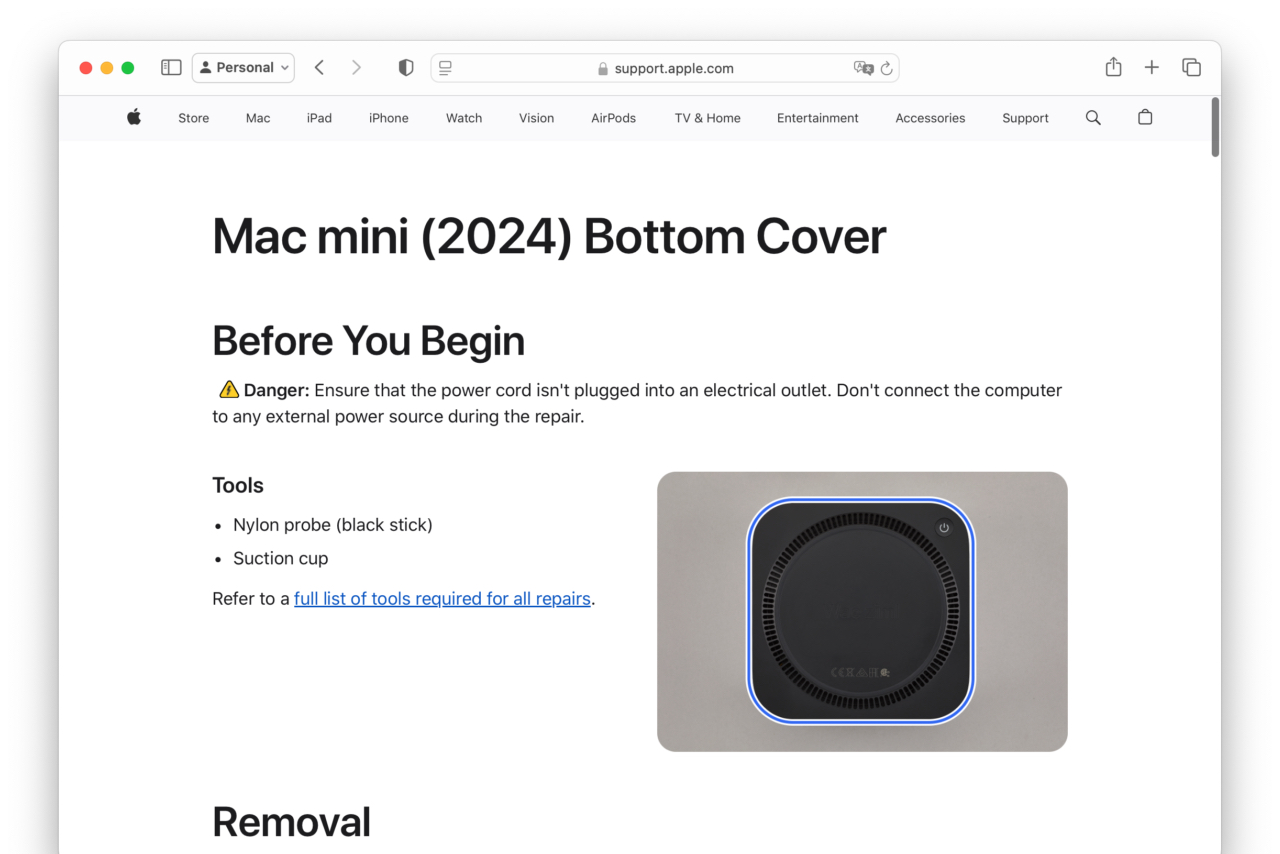Reload the current page
This screenshot has height=854, width=1280.
(x=887, y=68)
